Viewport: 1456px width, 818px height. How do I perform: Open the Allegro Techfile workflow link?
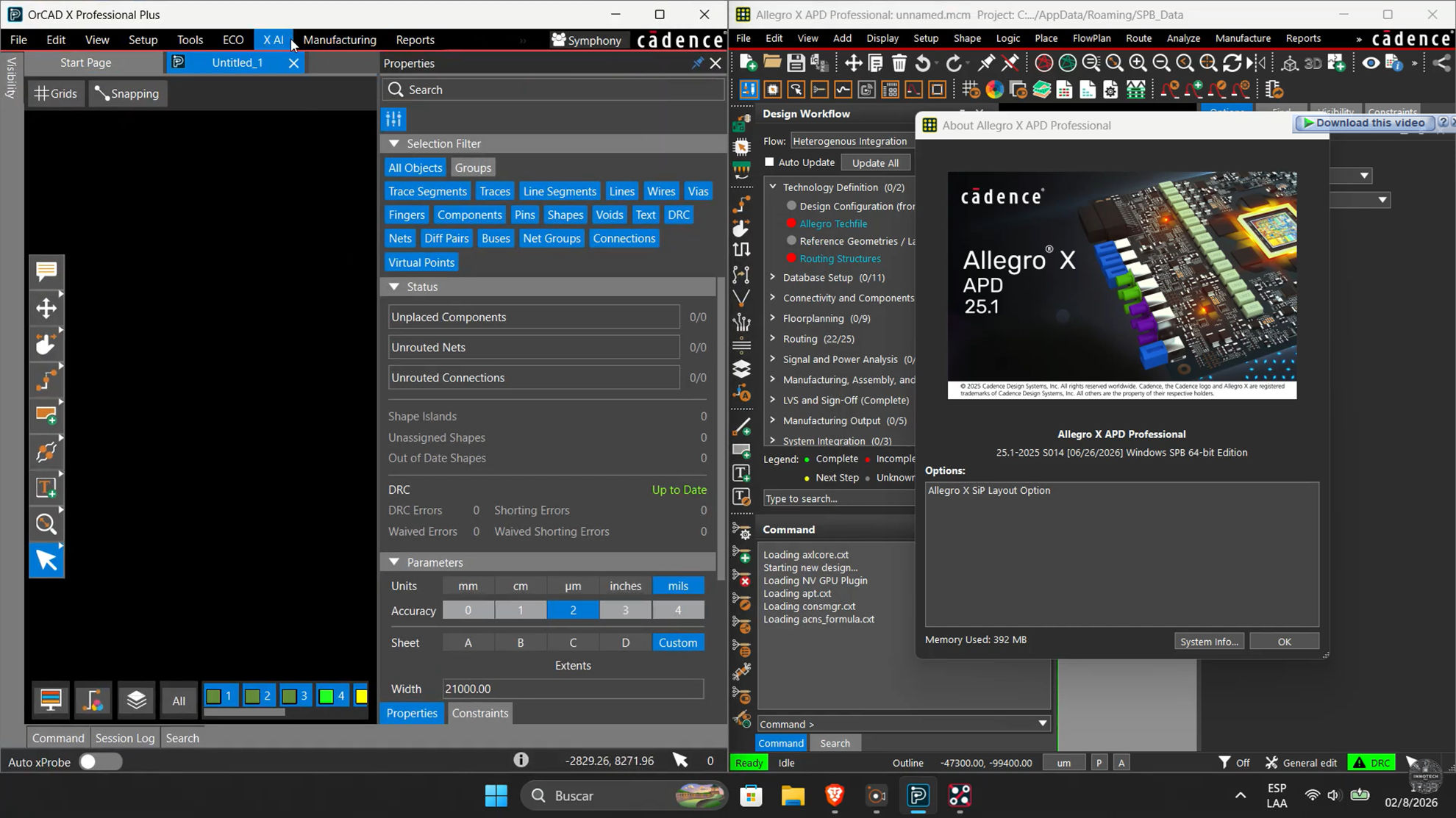(833, 223)
